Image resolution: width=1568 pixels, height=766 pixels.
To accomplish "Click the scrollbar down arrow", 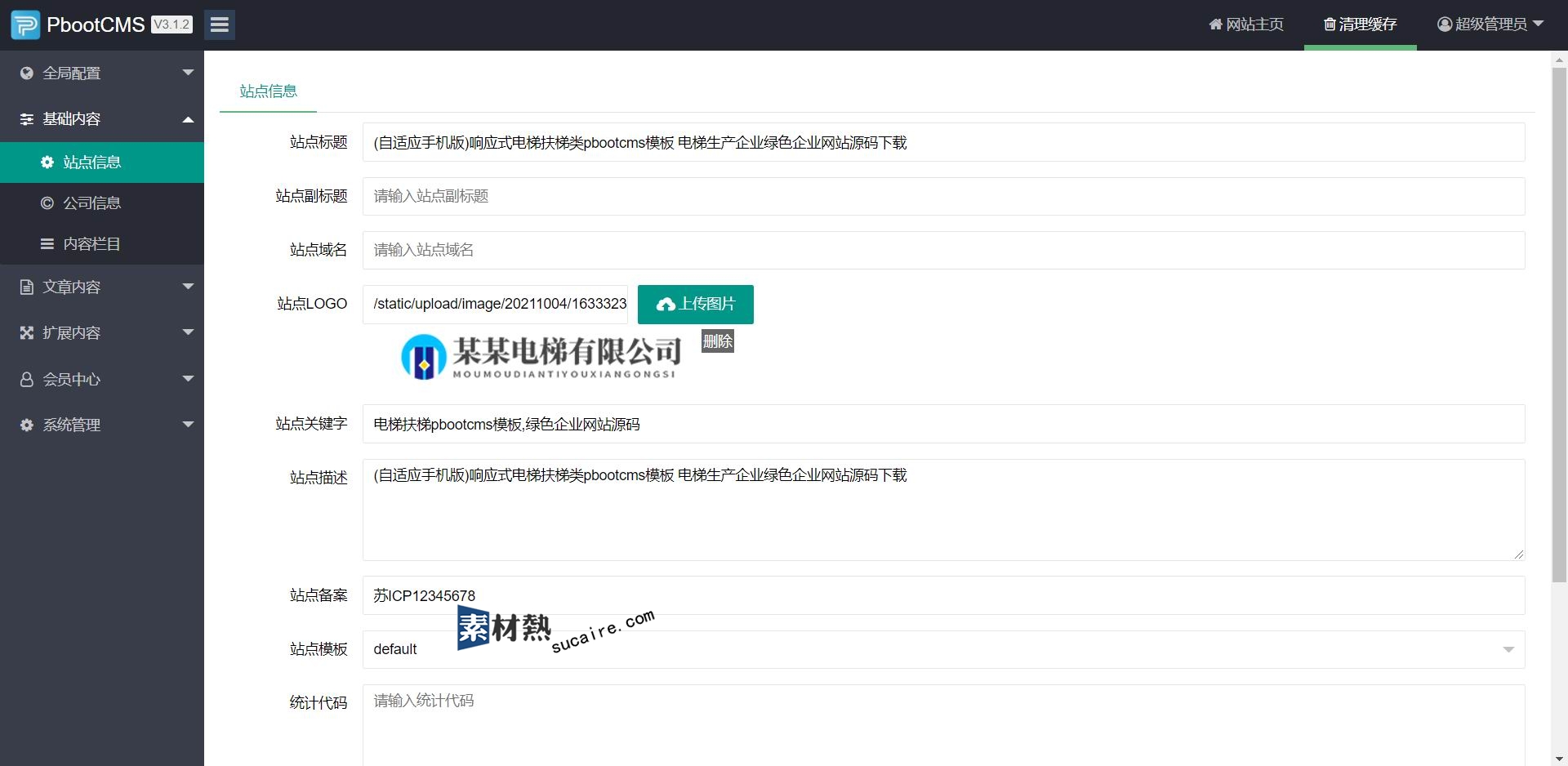I will point(1559,759).
